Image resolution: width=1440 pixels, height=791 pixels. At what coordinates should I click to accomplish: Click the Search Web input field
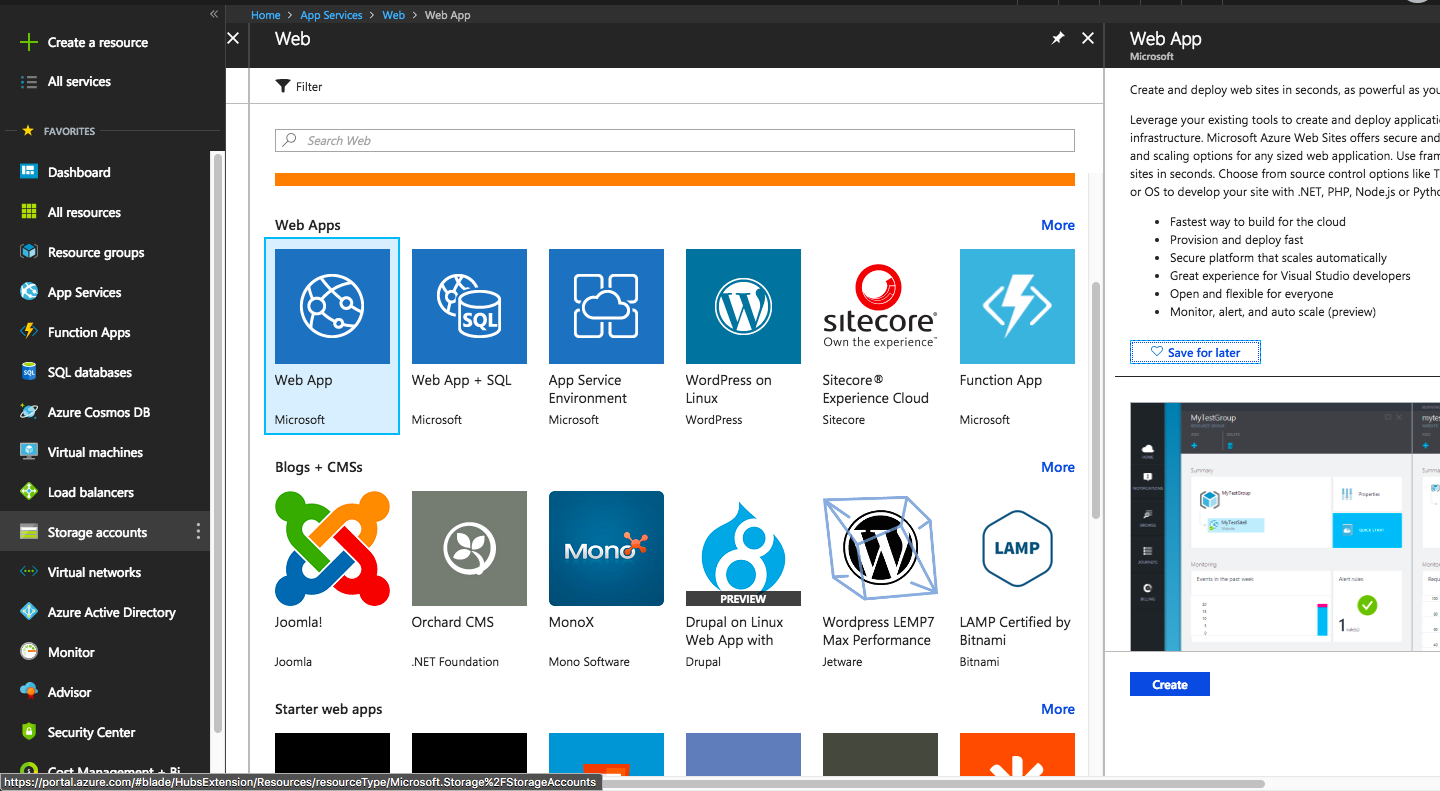pyautogui.click(x=675, y=140)
